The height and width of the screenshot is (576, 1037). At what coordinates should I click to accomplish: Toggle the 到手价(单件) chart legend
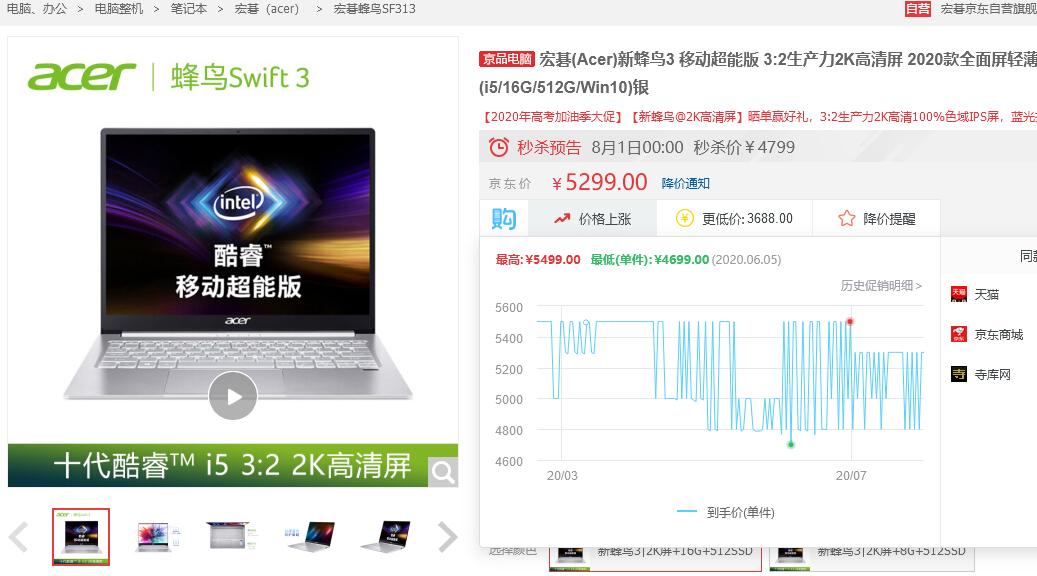pos(726,513)
